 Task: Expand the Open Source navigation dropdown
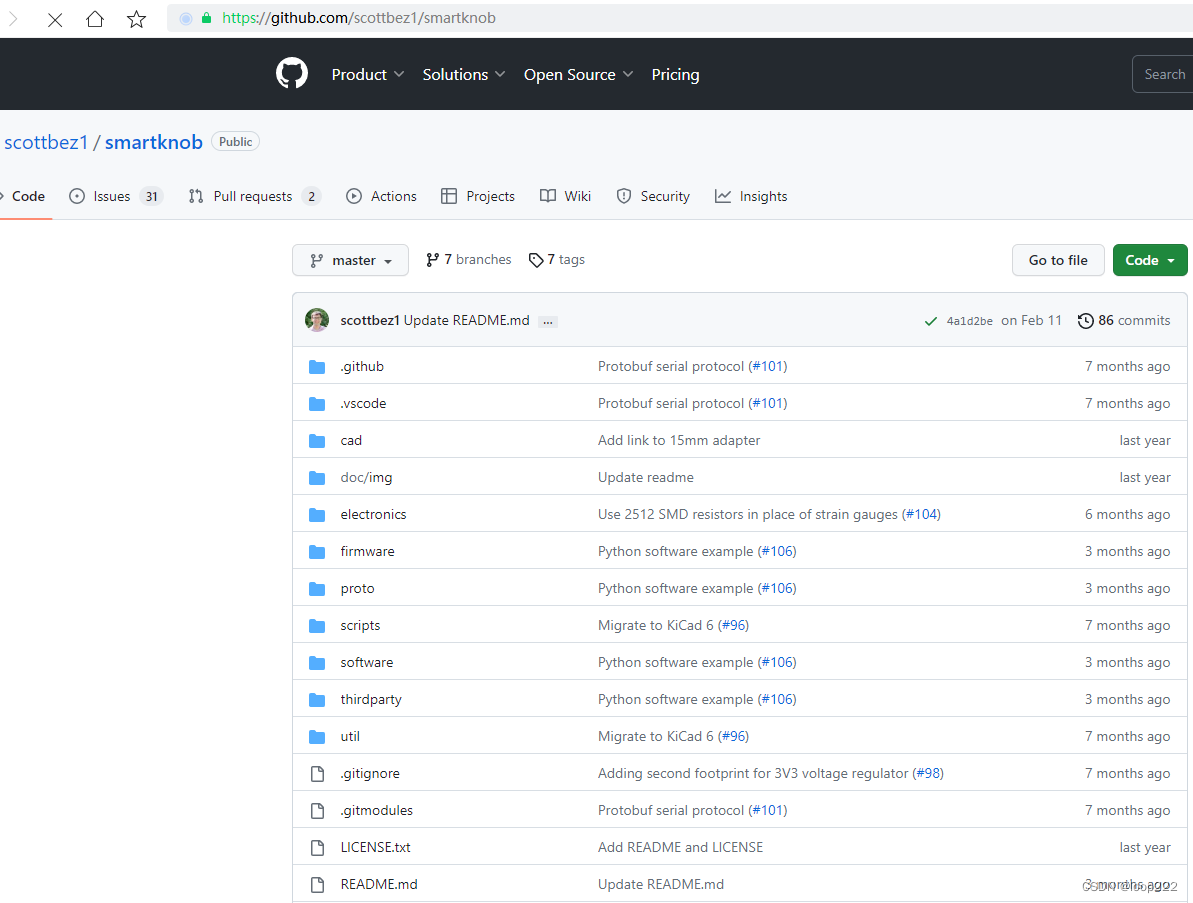click(578, 75)
